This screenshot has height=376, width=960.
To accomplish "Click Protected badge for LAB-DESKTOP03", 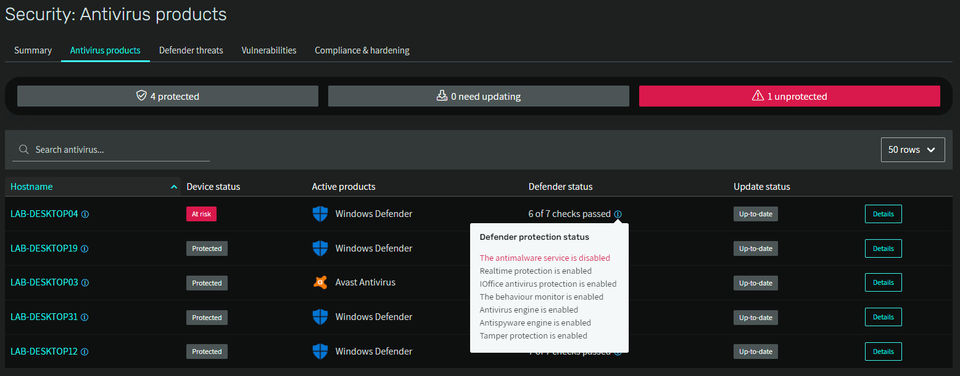I will coord(207,283).
